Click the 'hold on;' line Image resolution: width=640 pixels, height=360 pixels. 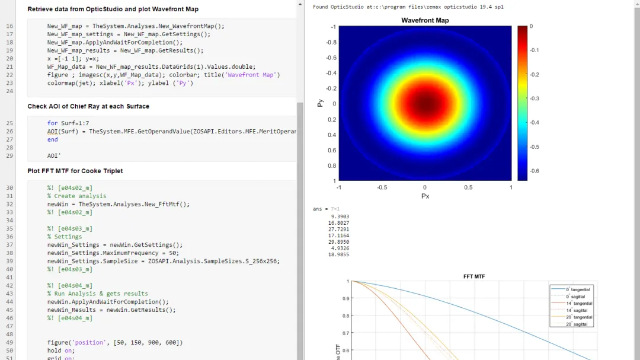point(61,351)
